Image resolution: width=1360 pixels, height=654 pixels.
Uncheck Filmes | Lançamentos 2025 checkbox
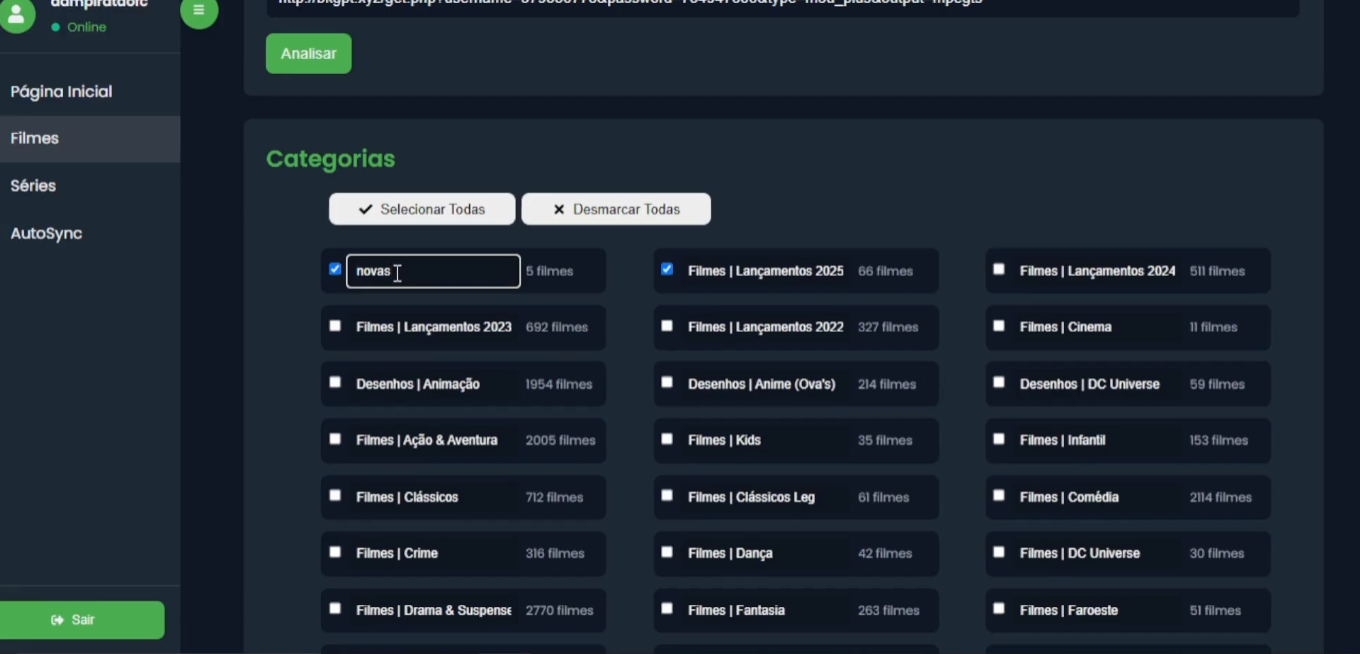pos(667,269)
